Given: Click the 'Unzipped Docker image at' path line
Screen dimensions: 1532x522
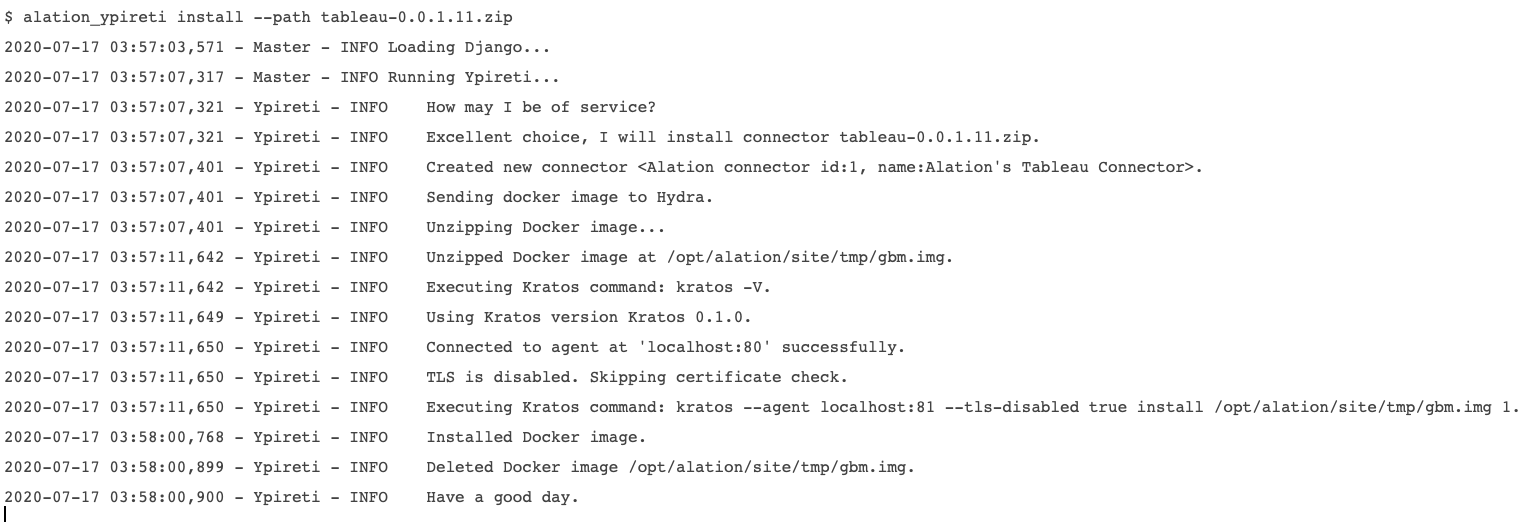Looking at the screenshot, I should (x=479, y=257).
